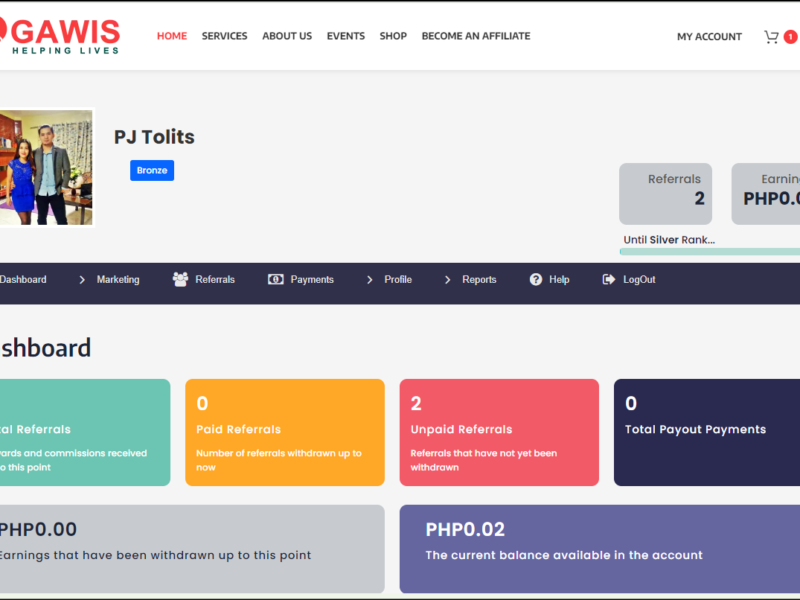This screenshot has width=800, height=600.
Task: Expand the Profile chevron arrow
Action: tap(370, 280)
